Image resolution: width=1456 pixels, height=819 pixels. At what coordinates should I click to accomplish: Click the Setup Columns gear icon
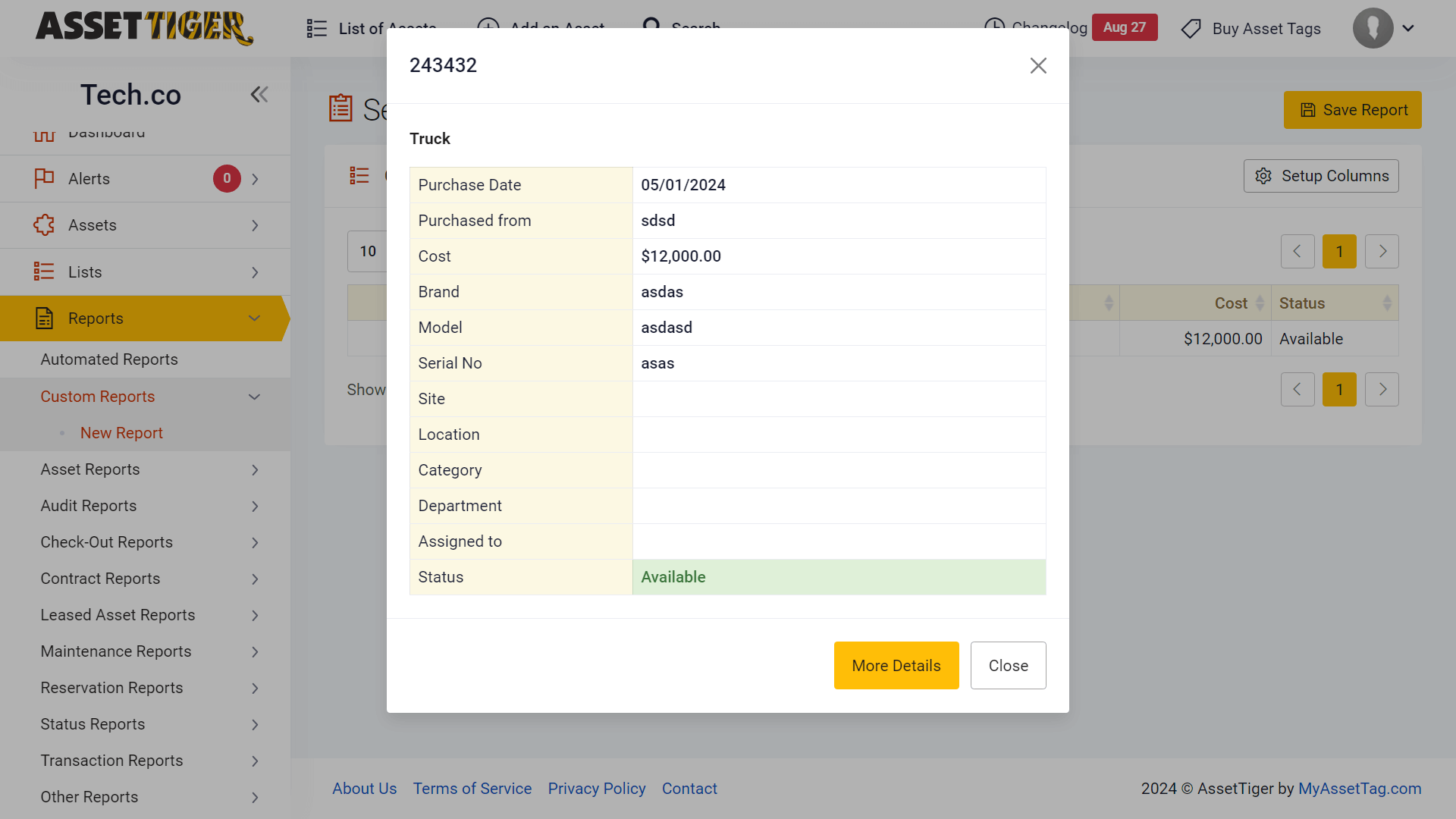click(x=1263, y=176)
